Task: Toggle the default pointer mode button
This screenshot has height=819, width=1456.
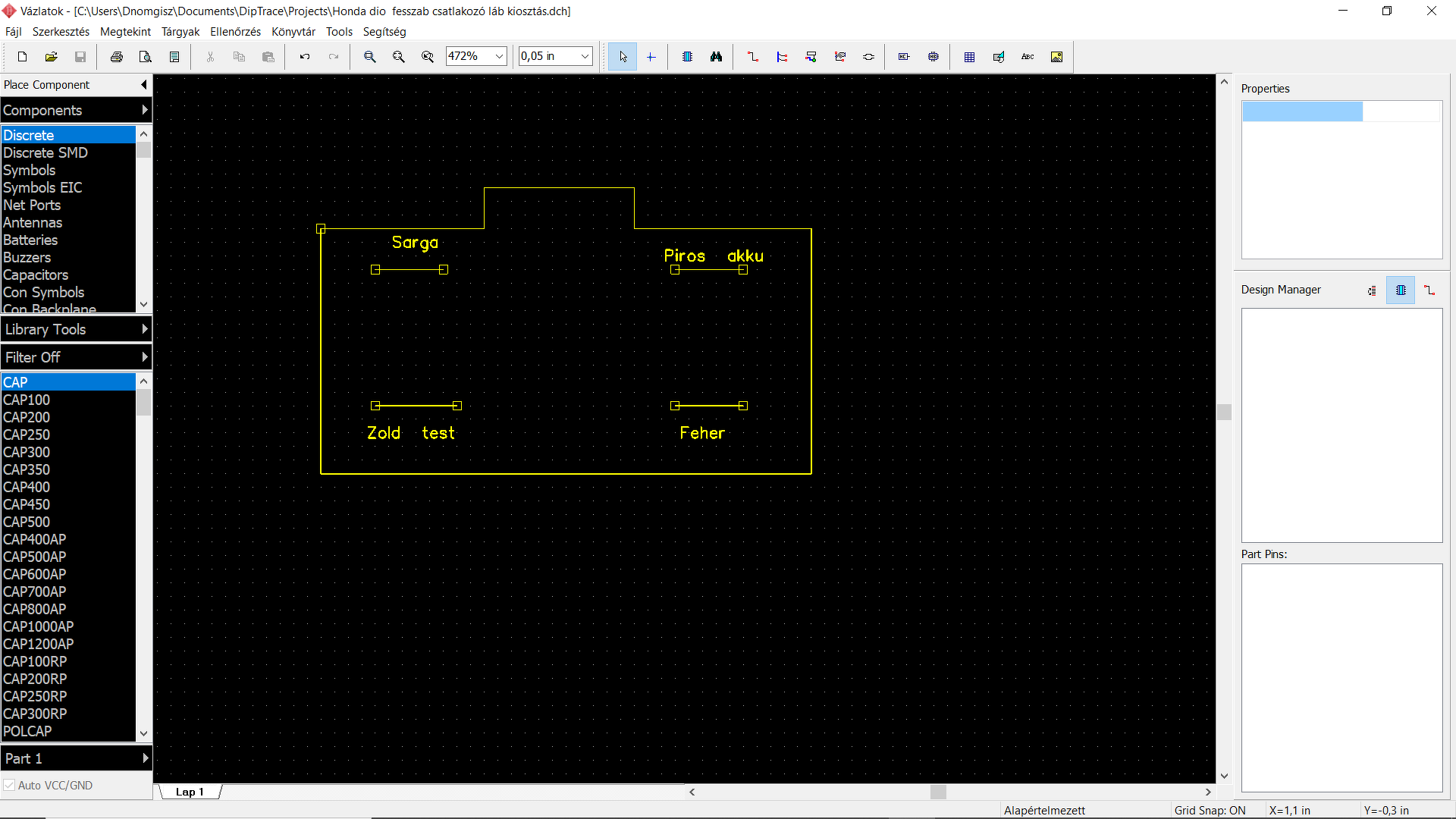Action: tap(623, 57)
